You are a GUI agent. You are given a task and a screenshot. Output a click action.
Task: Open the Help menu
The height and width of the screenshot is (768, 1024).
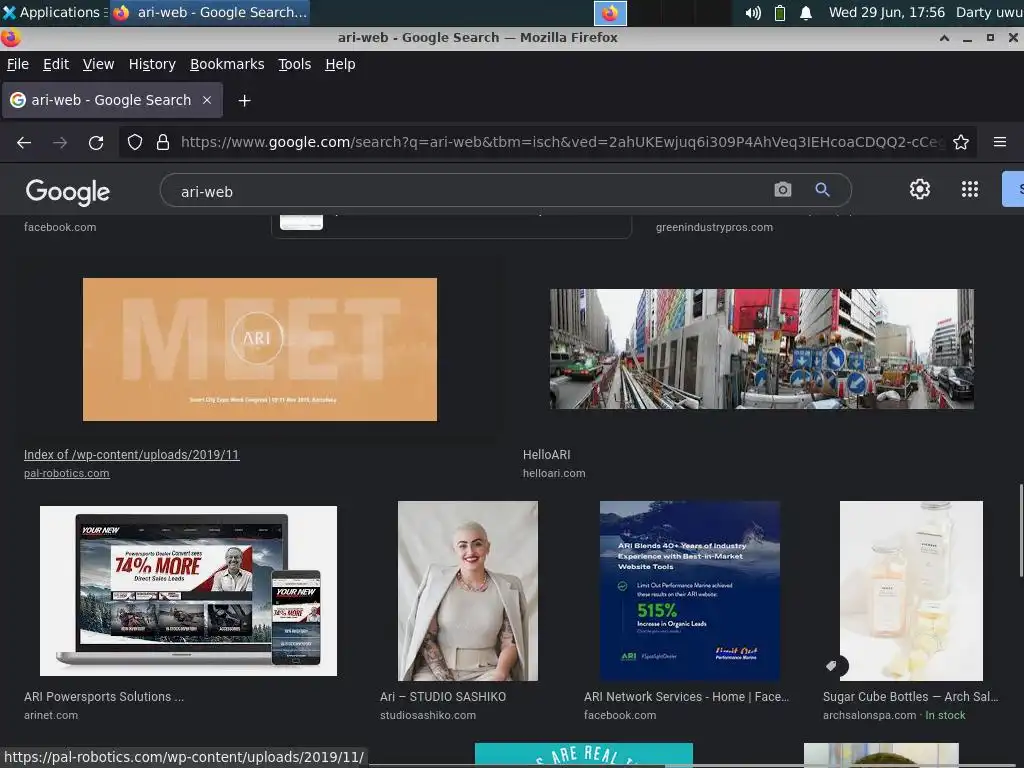point(340,64)
